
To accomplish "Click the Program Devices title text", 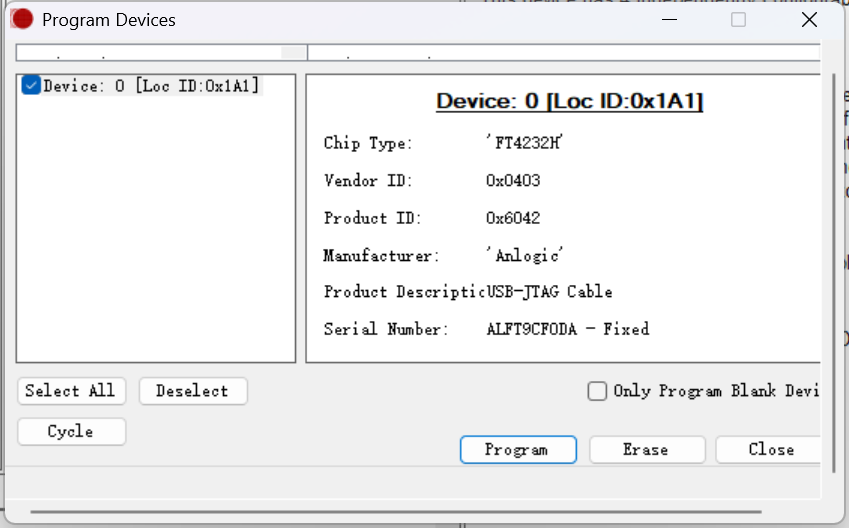I will (x=109, y=20).
